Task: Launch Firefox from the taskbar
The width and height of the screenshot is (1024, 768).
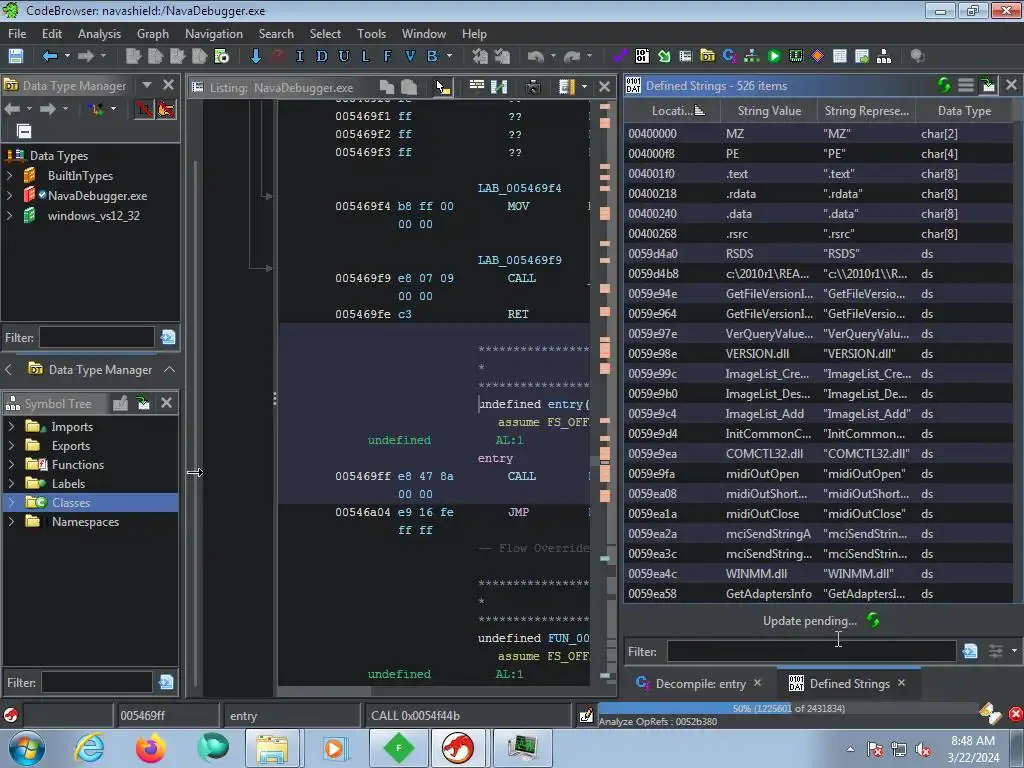Action: point(150,748)
